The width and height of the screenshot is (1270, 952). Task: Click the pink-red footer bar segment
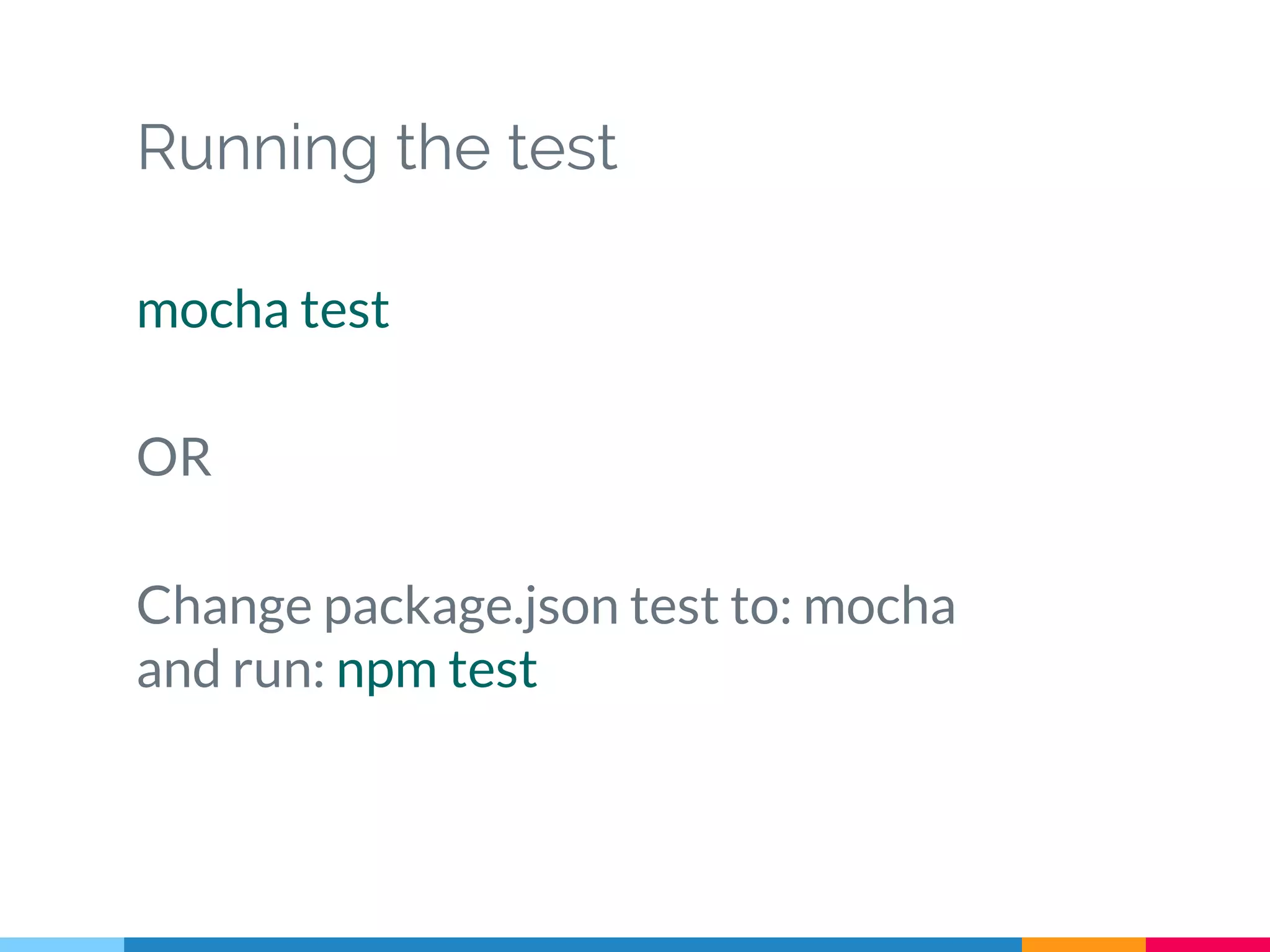tap(1208, 945)
